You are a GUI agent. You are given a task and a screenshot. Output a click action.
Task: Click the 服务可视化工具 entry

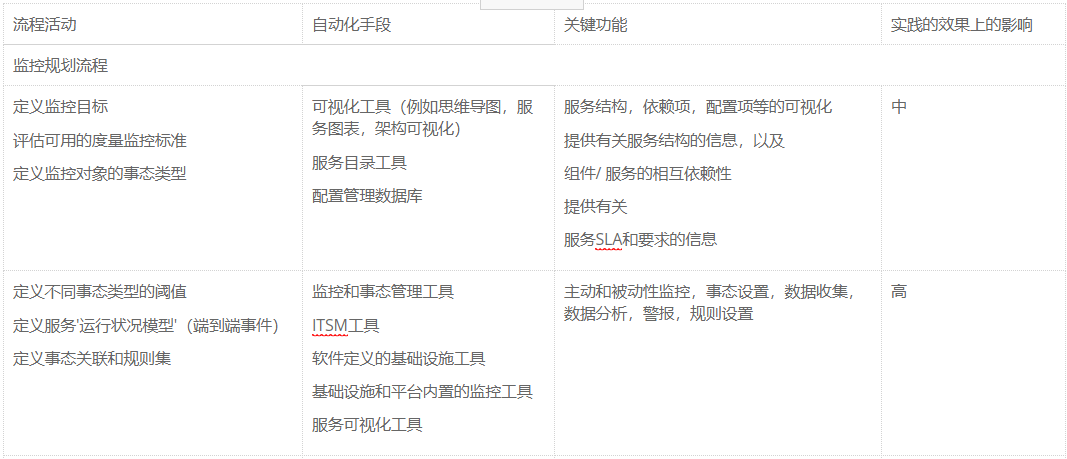[367, 424]
